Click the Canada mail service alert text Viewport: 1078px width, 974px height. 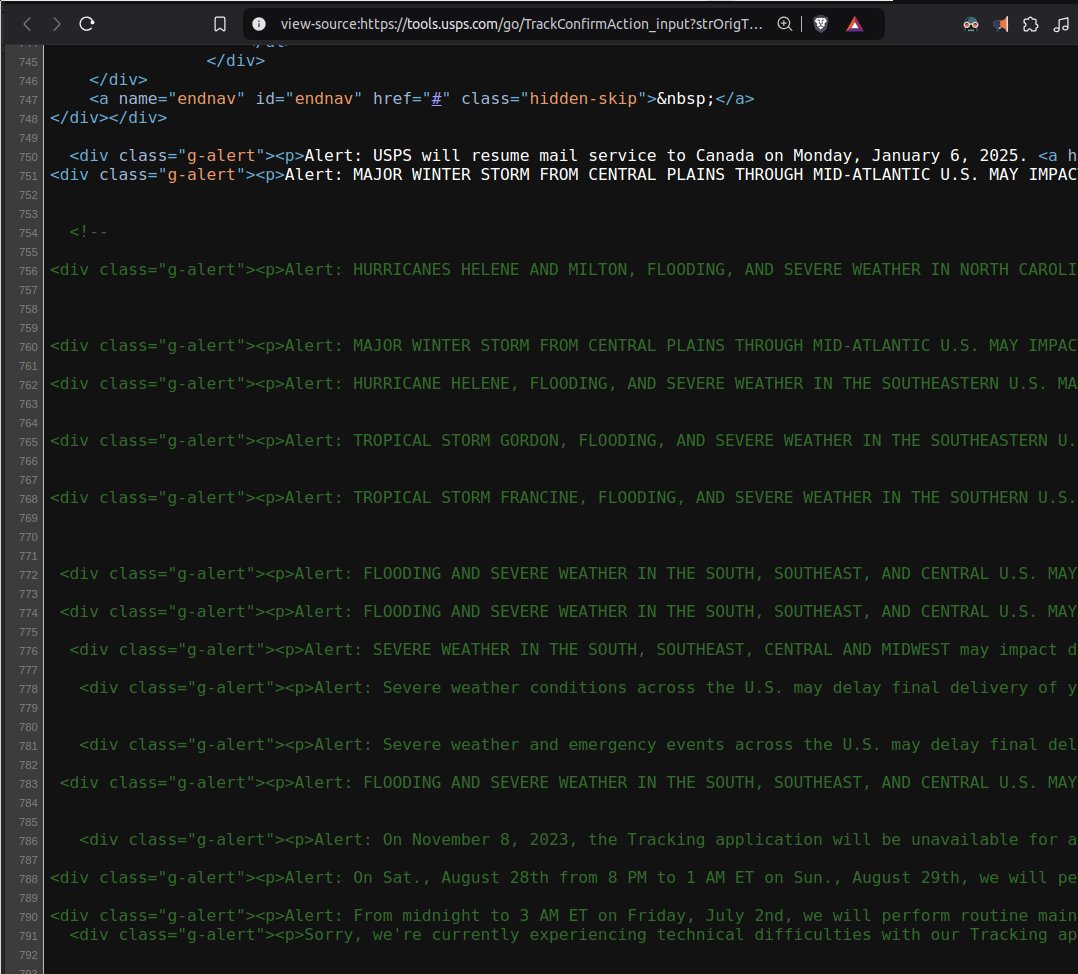click(x=666, y=156)
